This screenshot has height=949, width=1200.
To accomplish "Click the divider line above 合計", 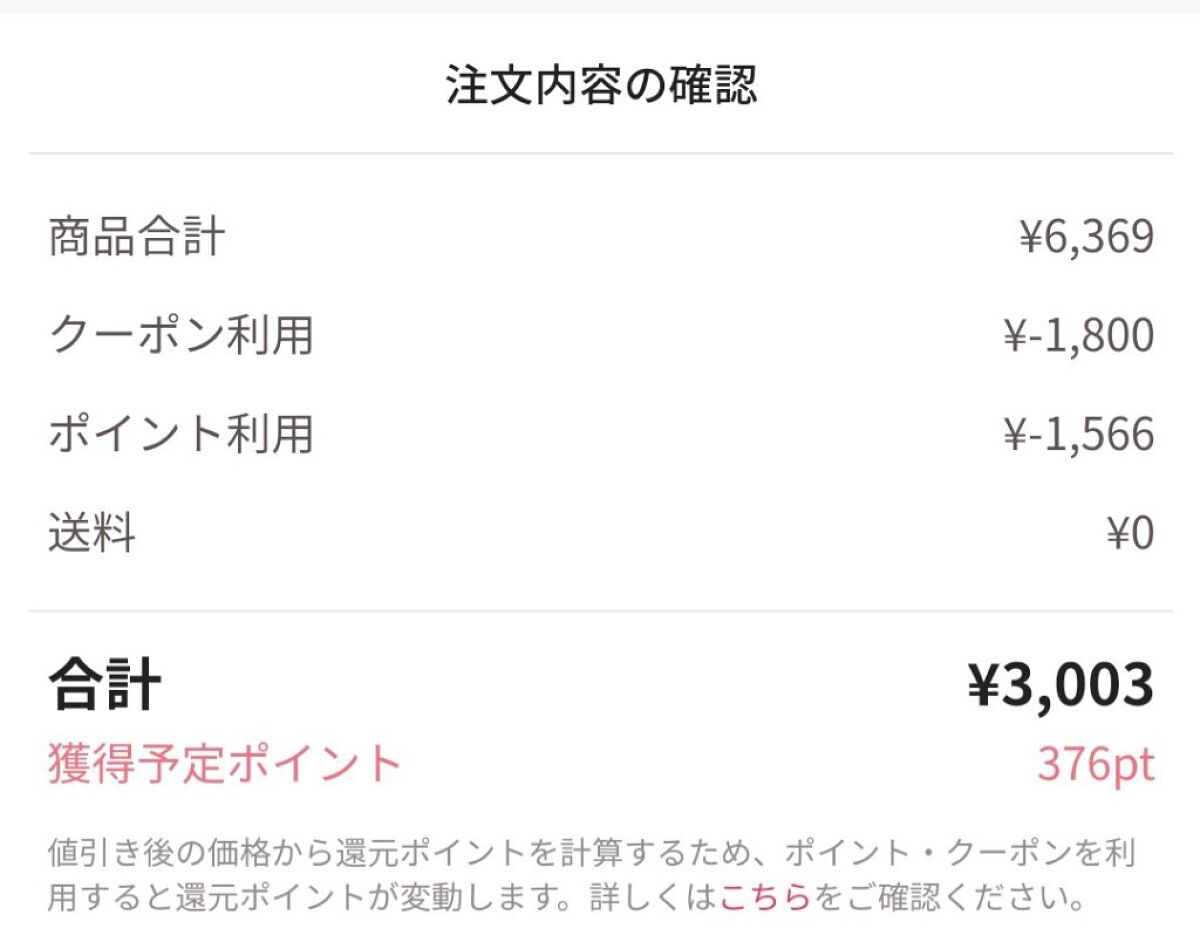I will pyautogui.click(x=600, y=611).
